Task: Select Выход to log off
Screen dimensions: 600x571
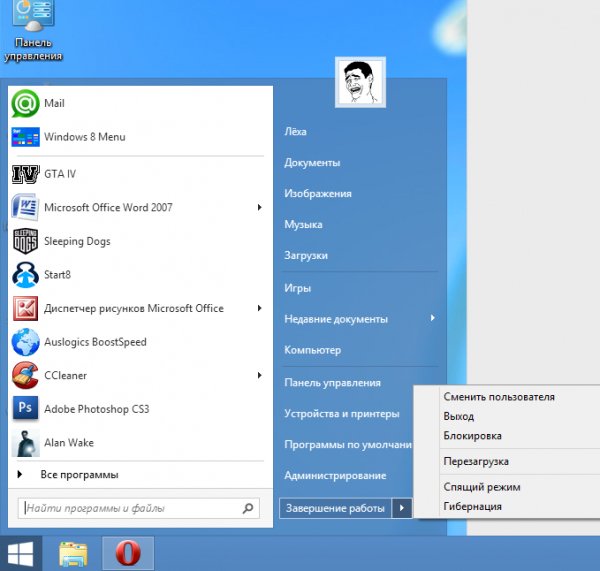Action: click(x=458, y=416)
